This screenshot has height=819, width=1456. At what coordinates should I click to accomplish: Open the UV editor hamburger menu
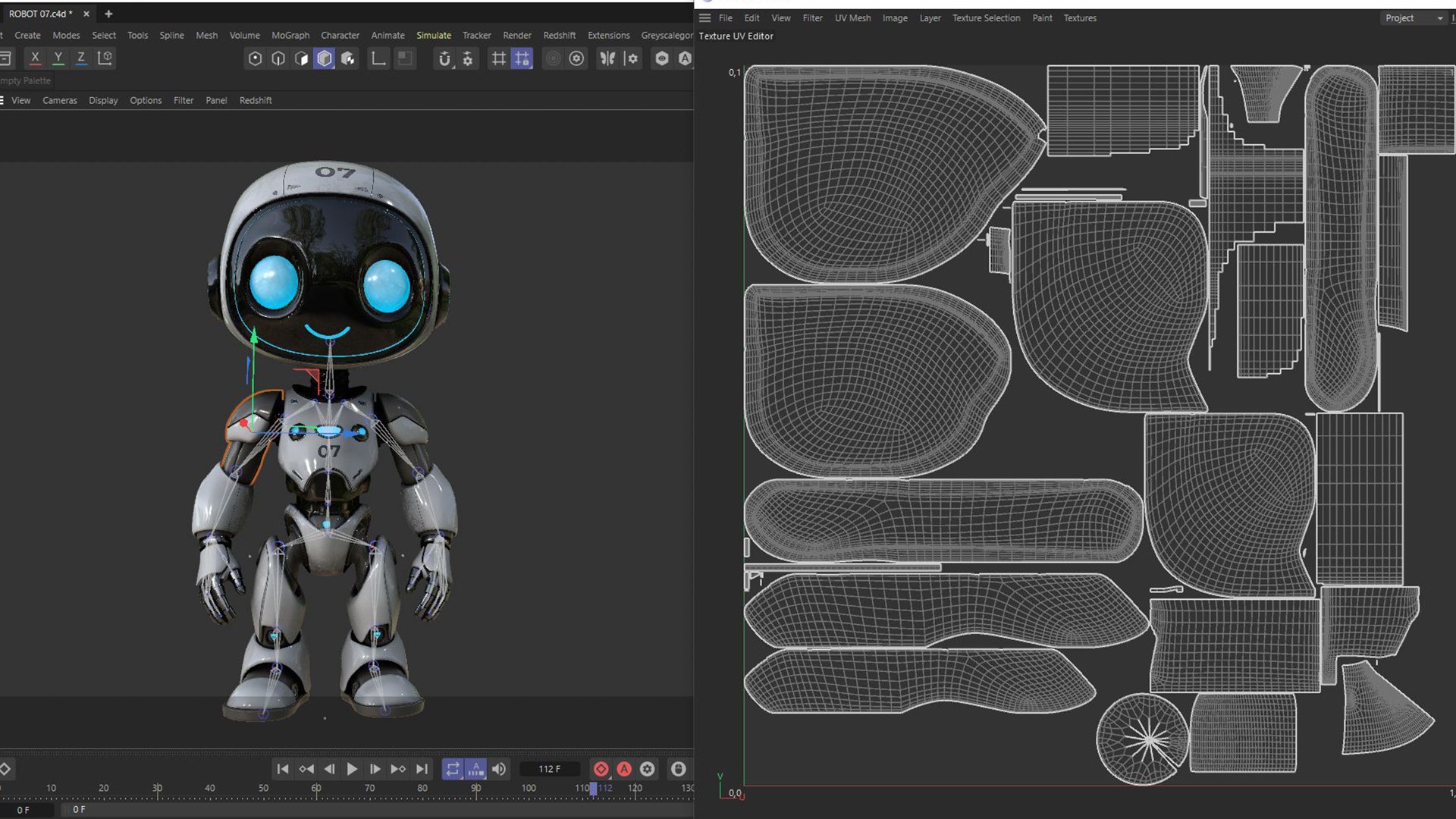(x=705, y=18)
